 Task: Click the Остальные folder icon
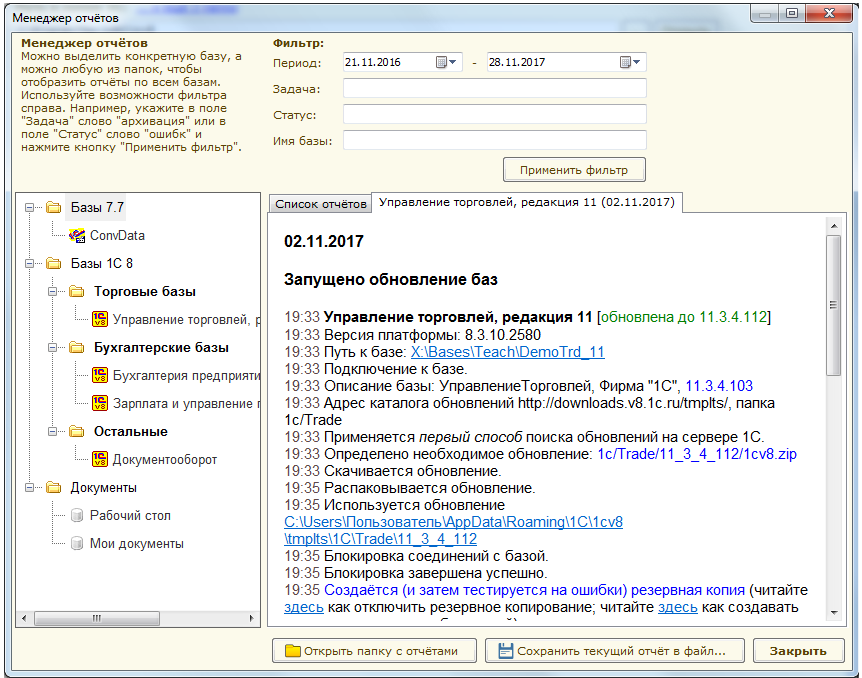(77, 431)
